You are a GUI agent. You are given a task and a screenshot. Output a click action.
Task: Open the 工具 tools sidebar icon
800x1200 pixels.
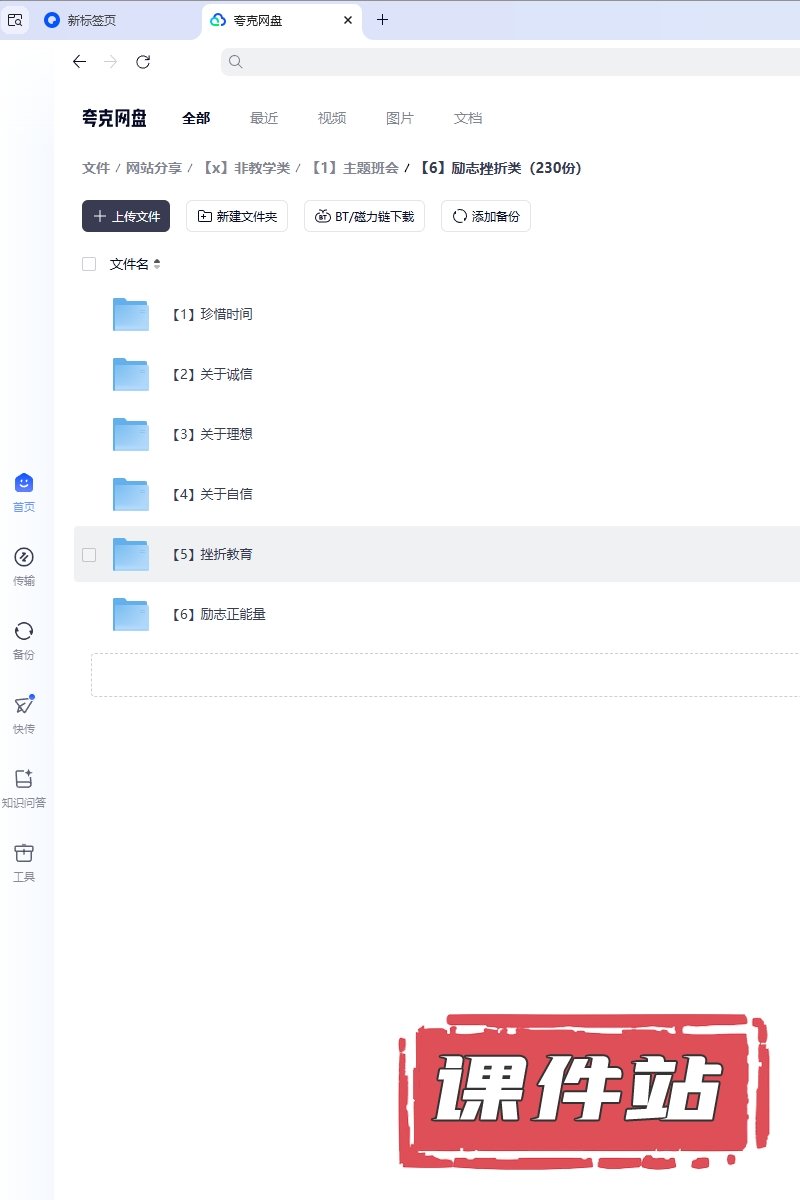[24, 854]
